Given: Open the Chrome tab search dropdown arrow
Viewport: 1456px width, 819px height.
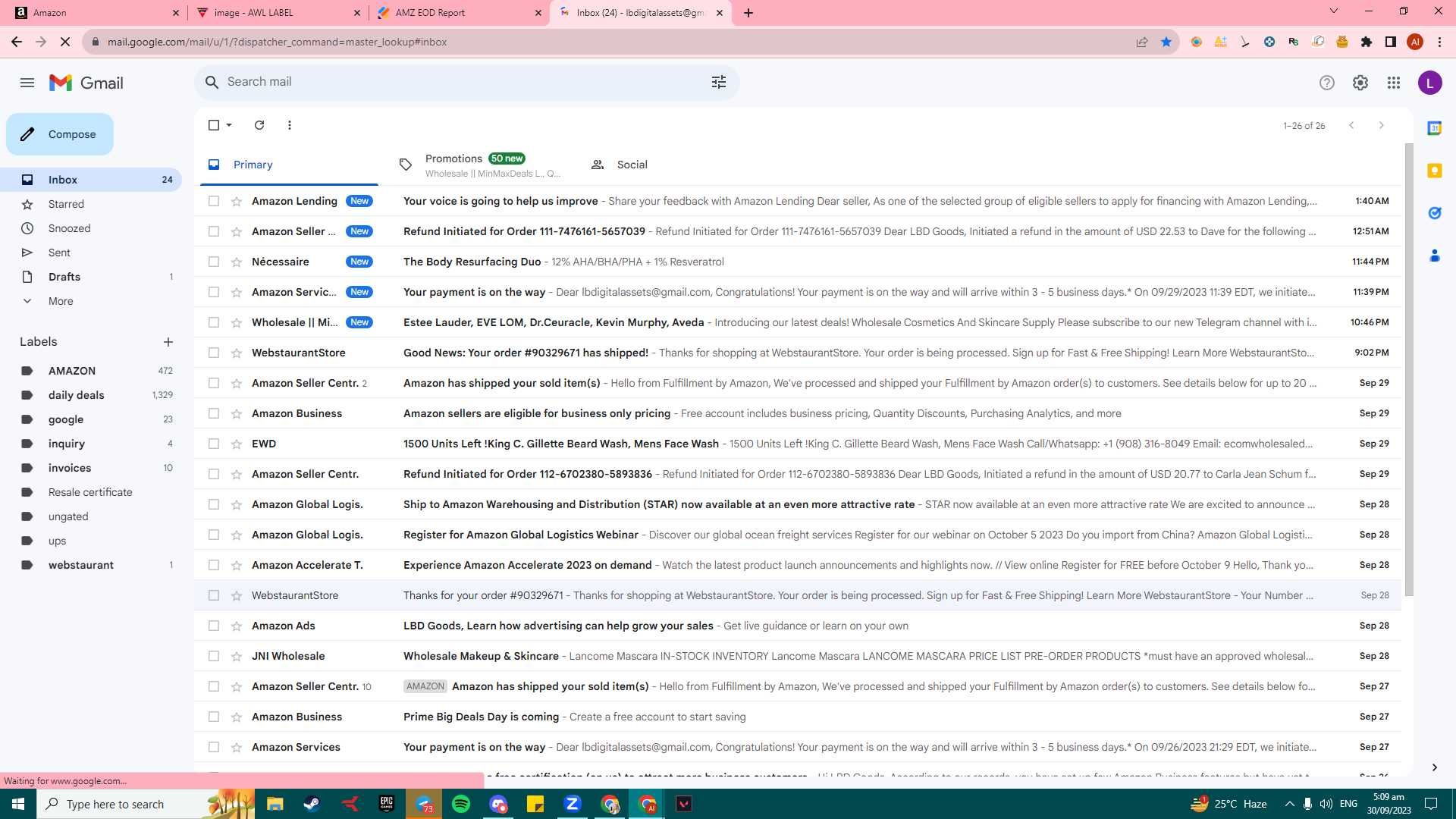Looking at the screenshot, I should [x=1334, y=11].
